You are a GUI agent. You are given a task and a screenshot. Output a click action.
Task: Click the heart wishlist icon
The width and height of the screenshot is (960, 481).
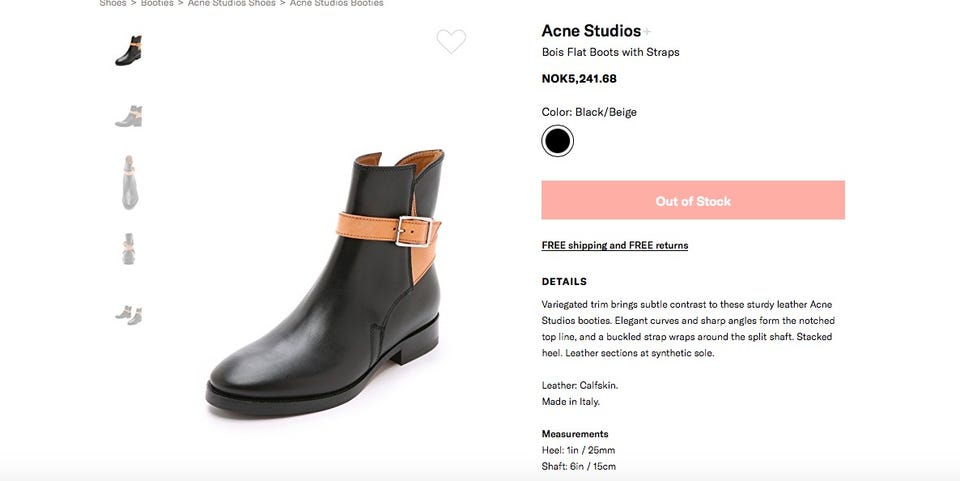tap(451, 41)
